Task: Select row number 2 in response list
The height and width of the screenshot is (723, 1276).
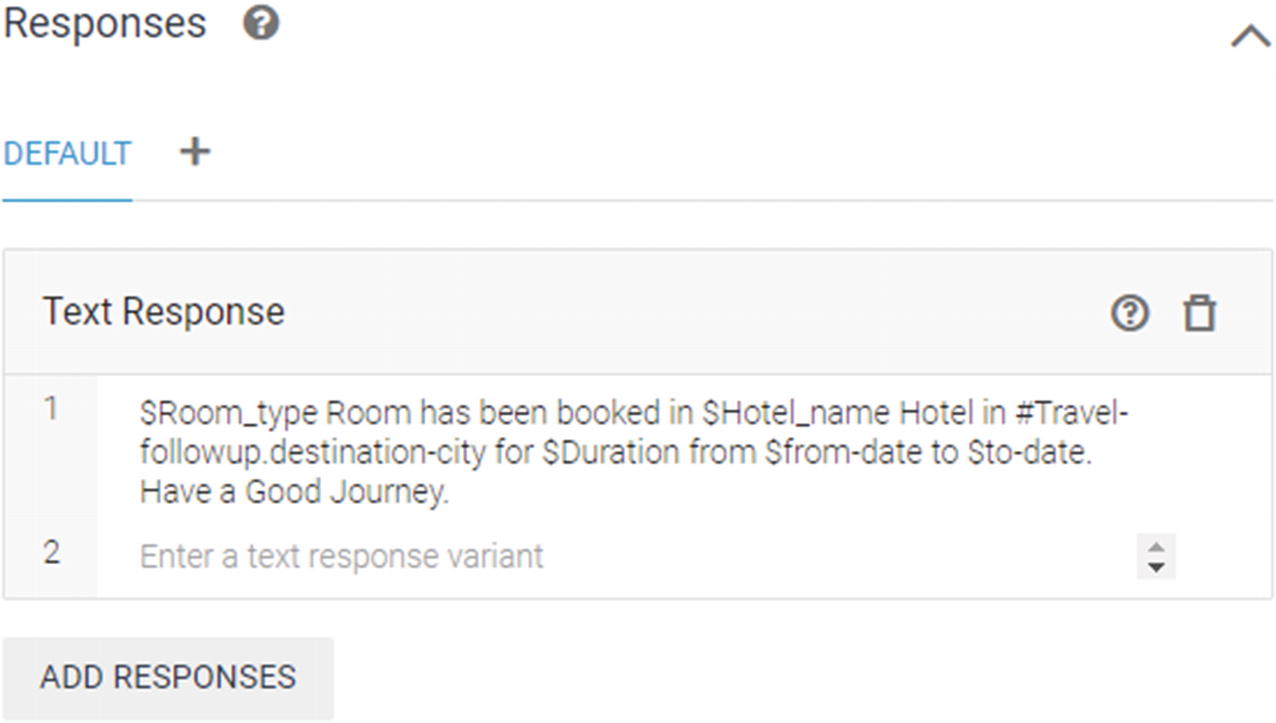Action: [51, 552]
